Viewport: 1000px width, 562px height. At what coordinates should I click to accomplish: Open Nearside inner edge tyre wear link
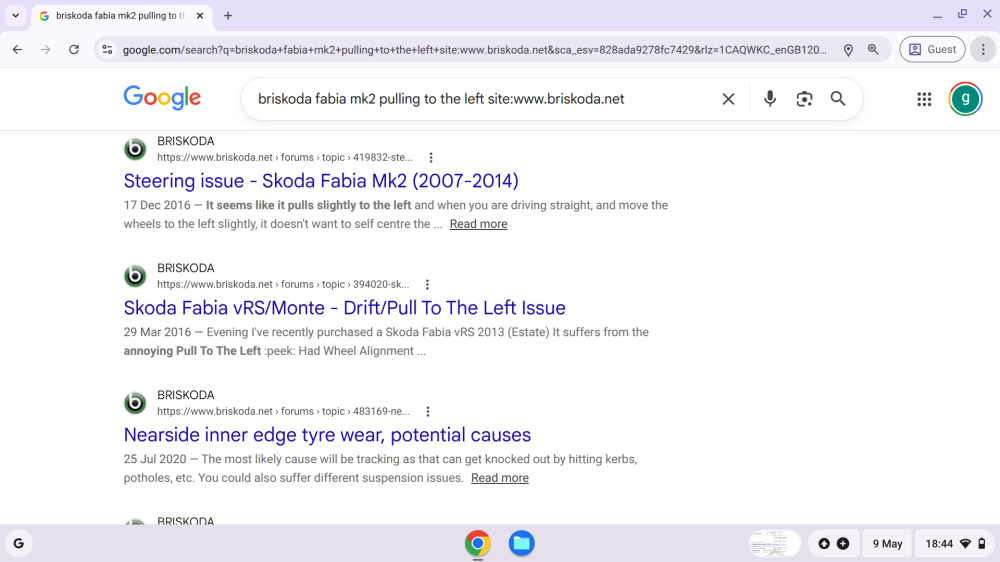coord(327,435)
